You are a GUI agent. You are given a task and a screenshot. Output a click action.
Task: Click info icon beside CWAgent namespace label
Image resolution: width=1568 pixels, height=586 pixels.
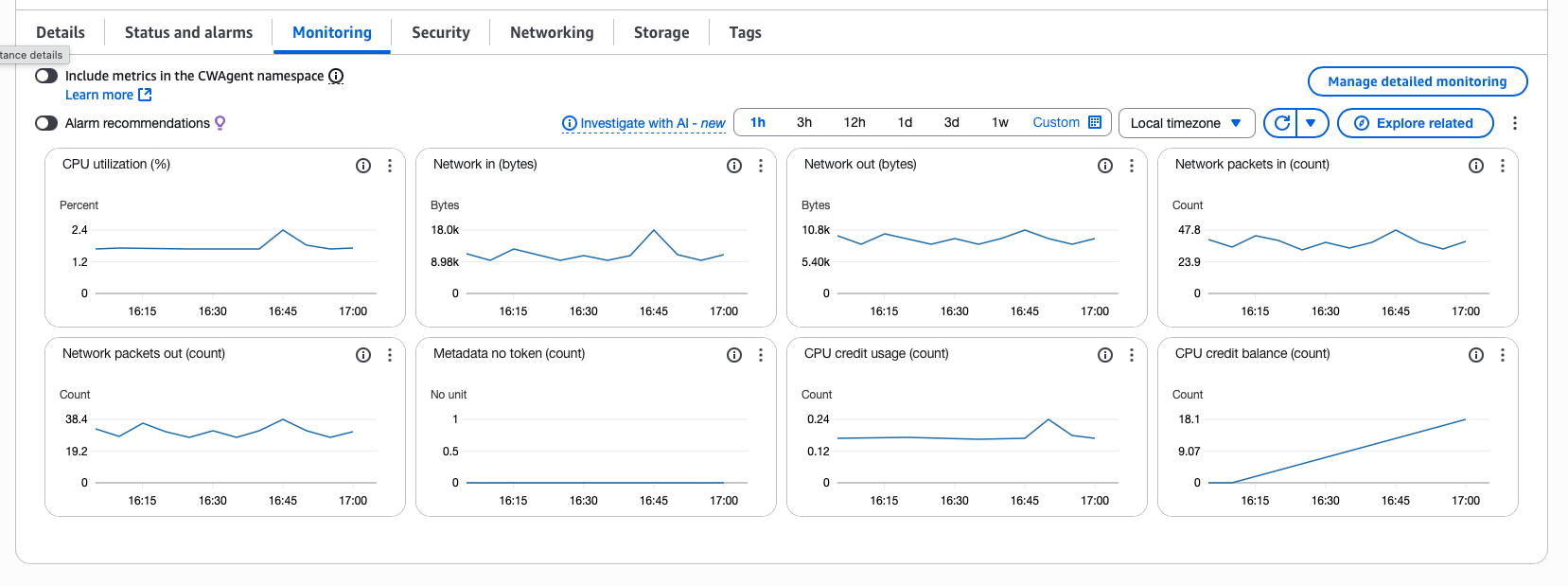(336, 76)
